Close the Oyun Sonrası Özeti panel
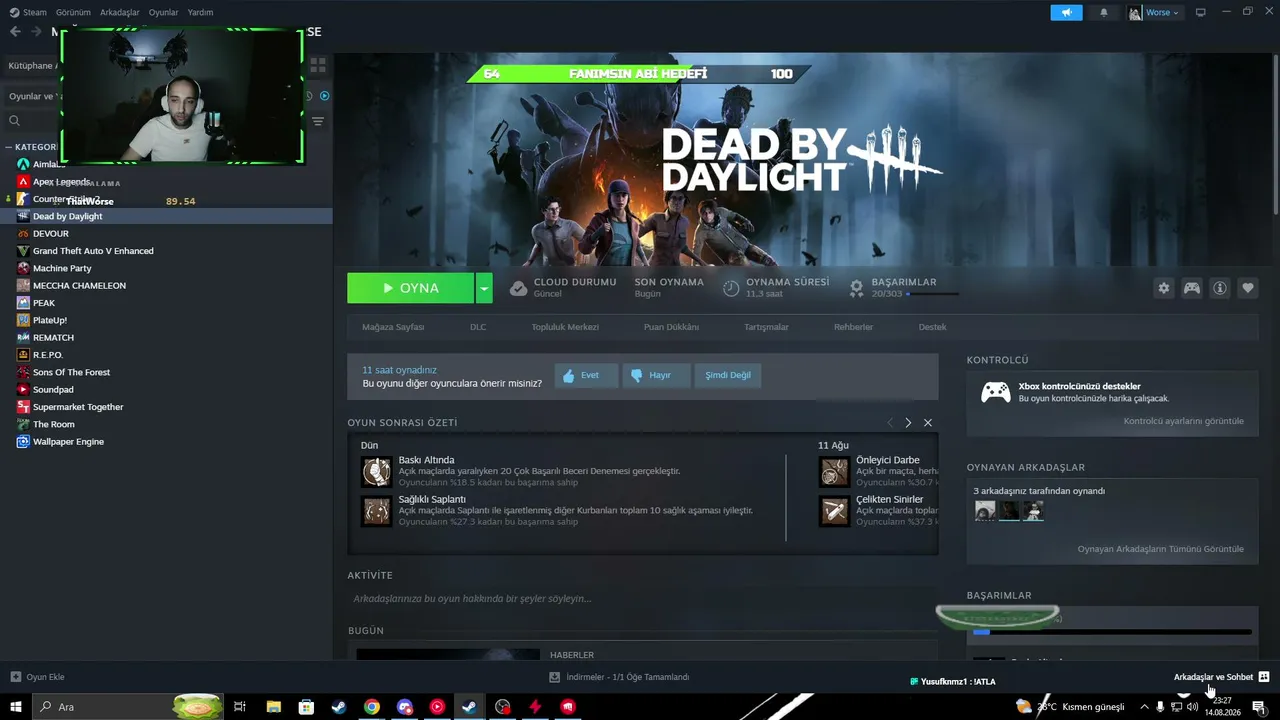 (928, 423)
